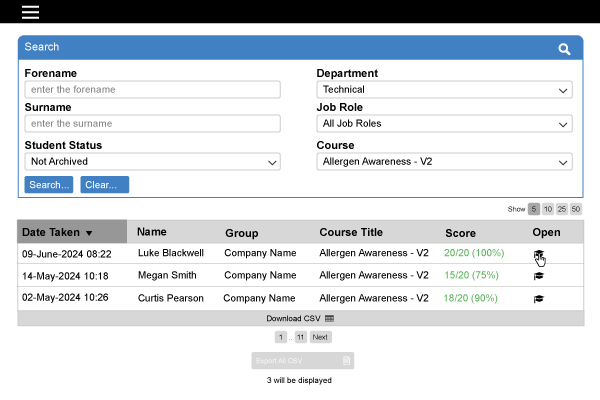The height and width of the screenshot is (400, 600).
Task: Click Export All CSV button
Action: pos(303,361)
